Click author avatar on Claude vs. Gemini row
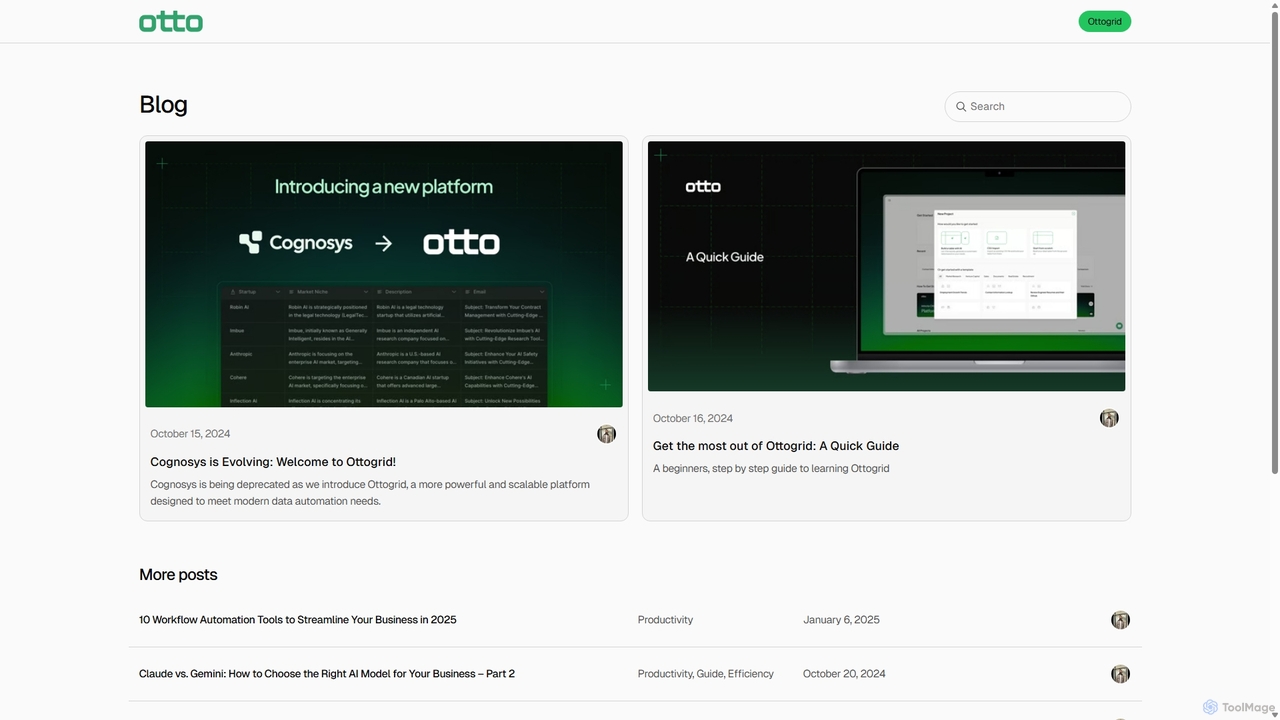1280x720 pixels. [1120, 674]
